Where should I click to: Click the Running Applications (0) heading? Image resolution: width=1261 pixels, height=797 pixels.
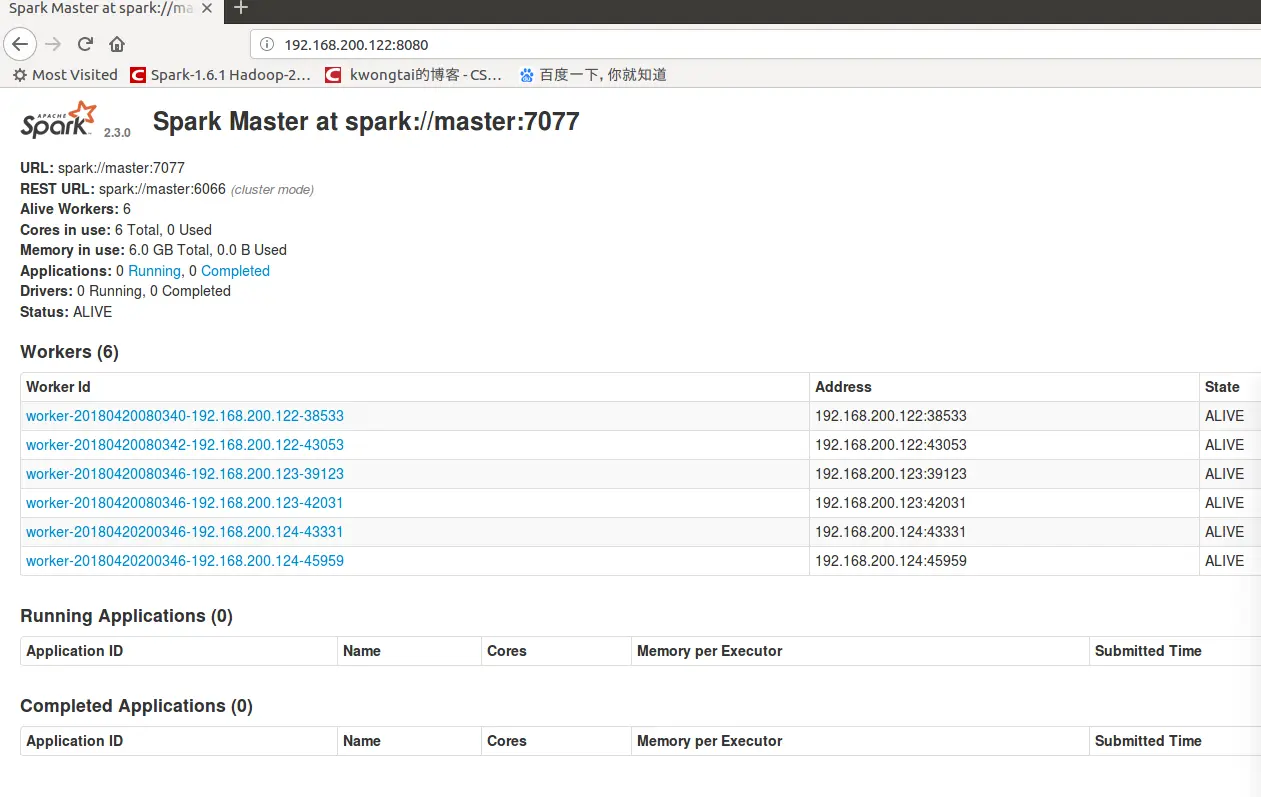126,616
